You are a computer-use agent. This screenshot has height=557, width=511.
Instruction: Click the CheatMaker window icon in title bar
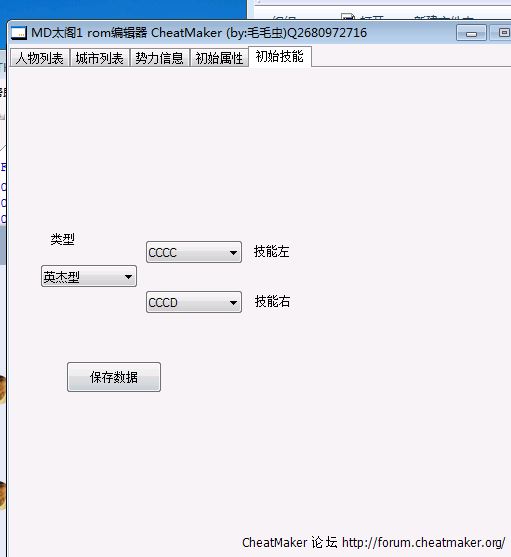point(19,33)
